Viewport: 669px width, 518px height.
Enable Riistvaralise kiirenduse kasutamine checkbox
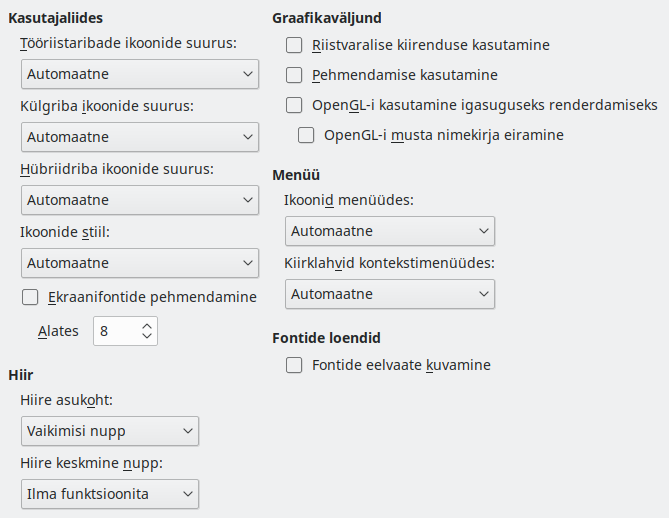tap(294, 45)
